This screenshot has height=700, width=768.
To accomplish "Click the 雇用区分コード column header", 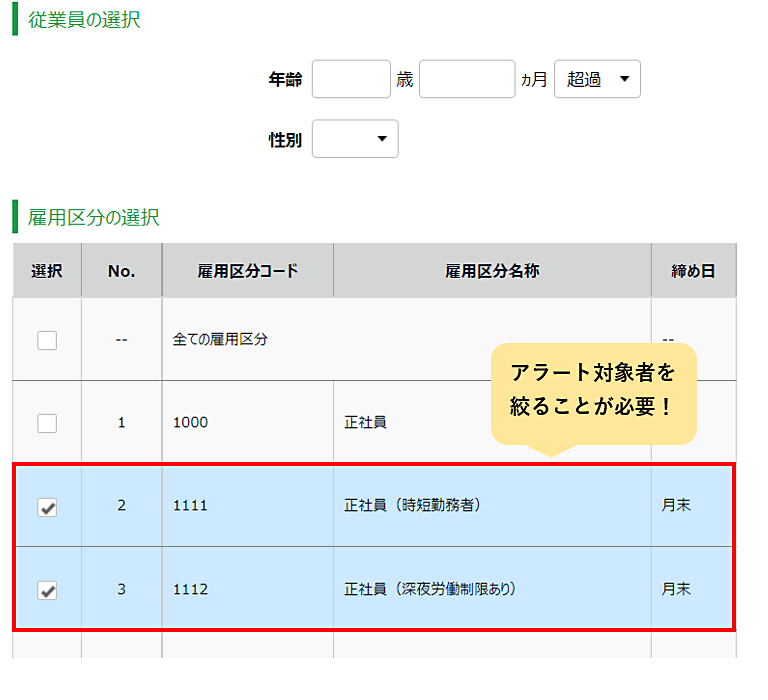I will (248, 270).
